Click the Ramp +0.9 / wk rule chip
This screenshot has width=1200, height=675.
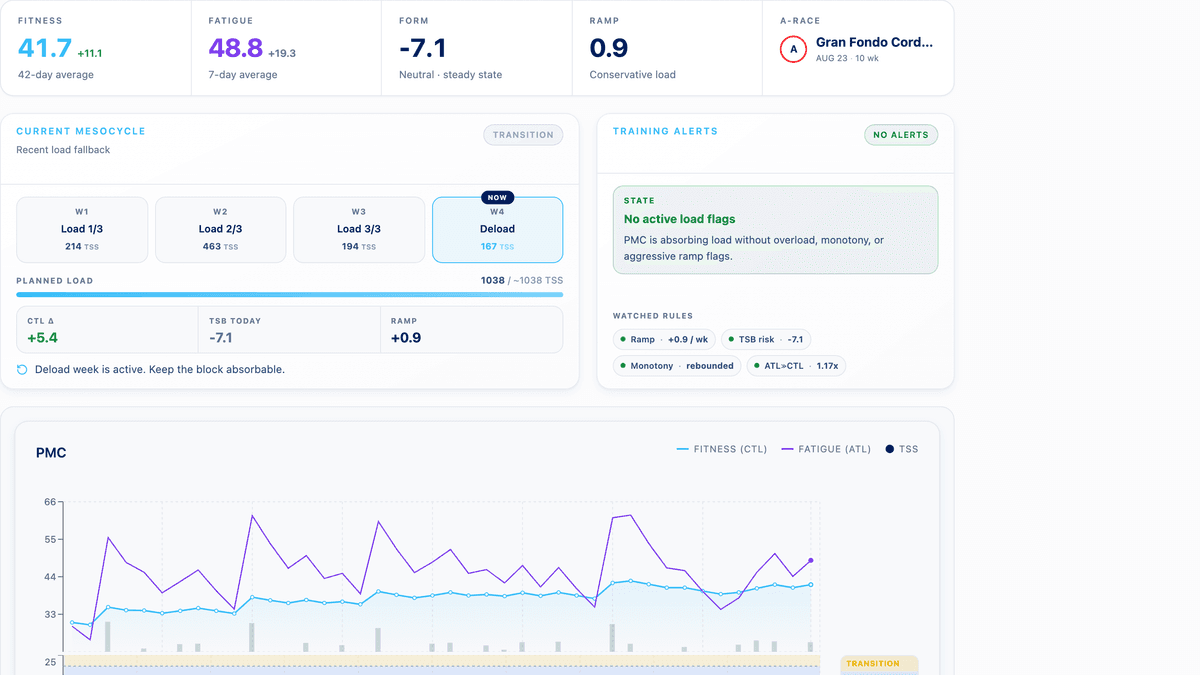664,340
